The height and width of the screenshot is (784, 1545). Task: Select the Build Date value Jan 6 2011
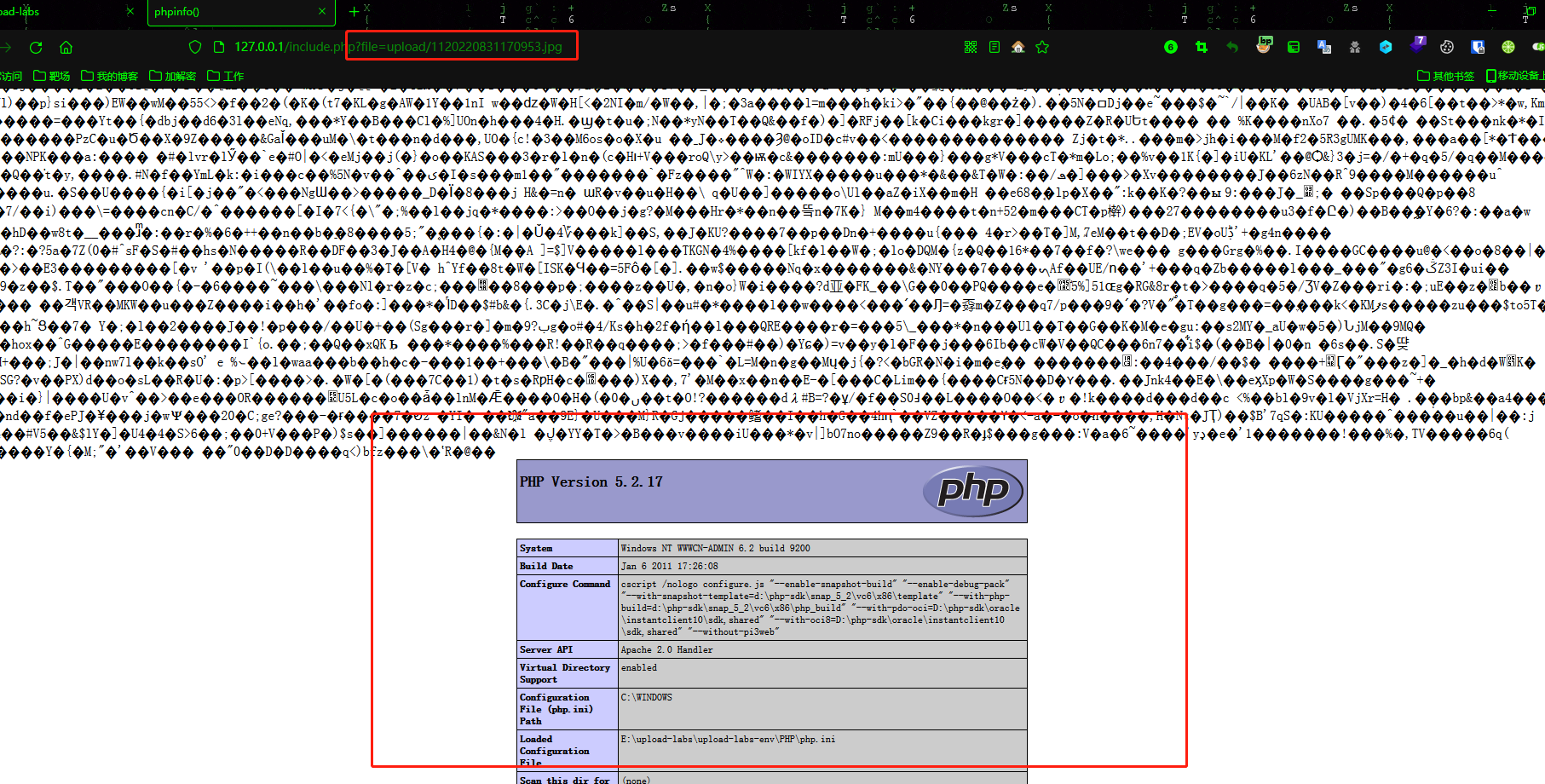point(669,566)
